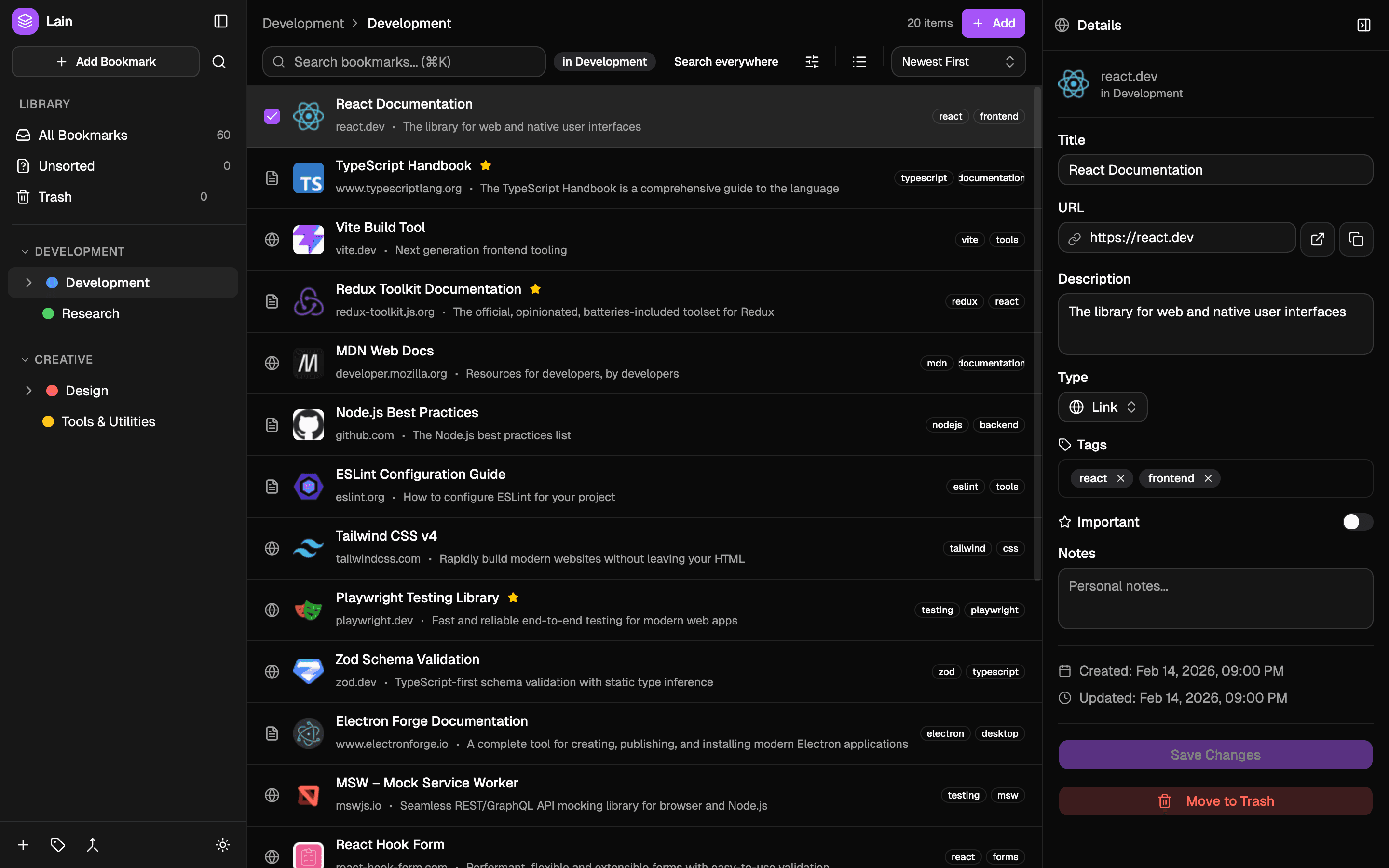Open All Bookmarks in the library

[123, 135]
